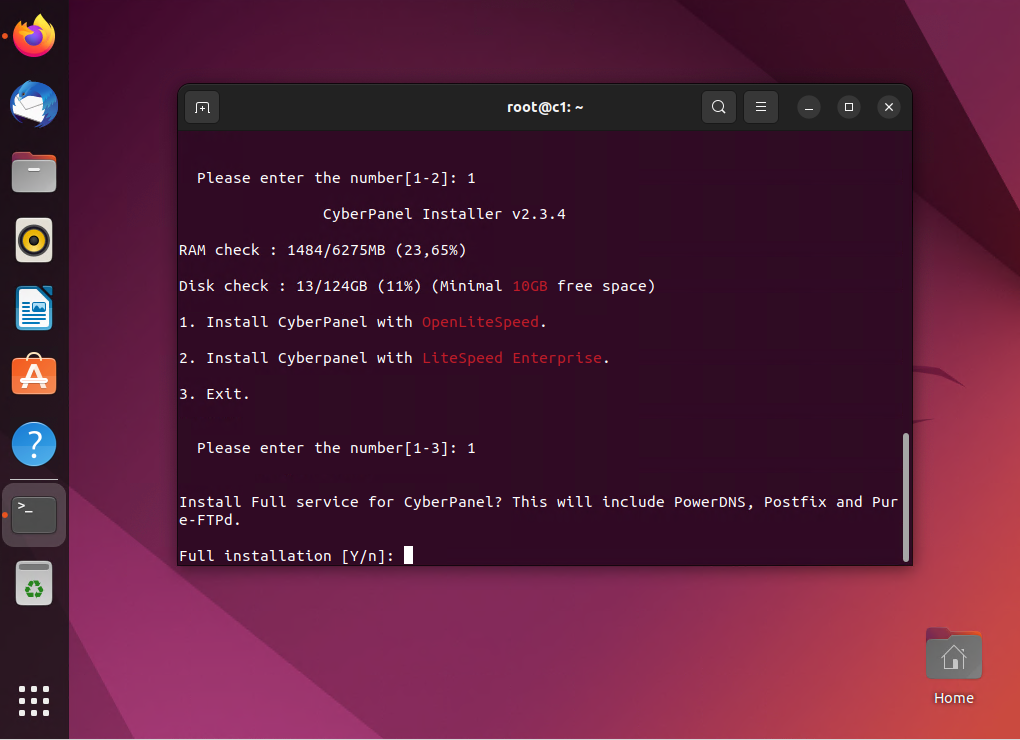The width and height of the screenshot is (1020, 740).
Task: Minimize the terminal window
Action: click(x=809, y=107)
